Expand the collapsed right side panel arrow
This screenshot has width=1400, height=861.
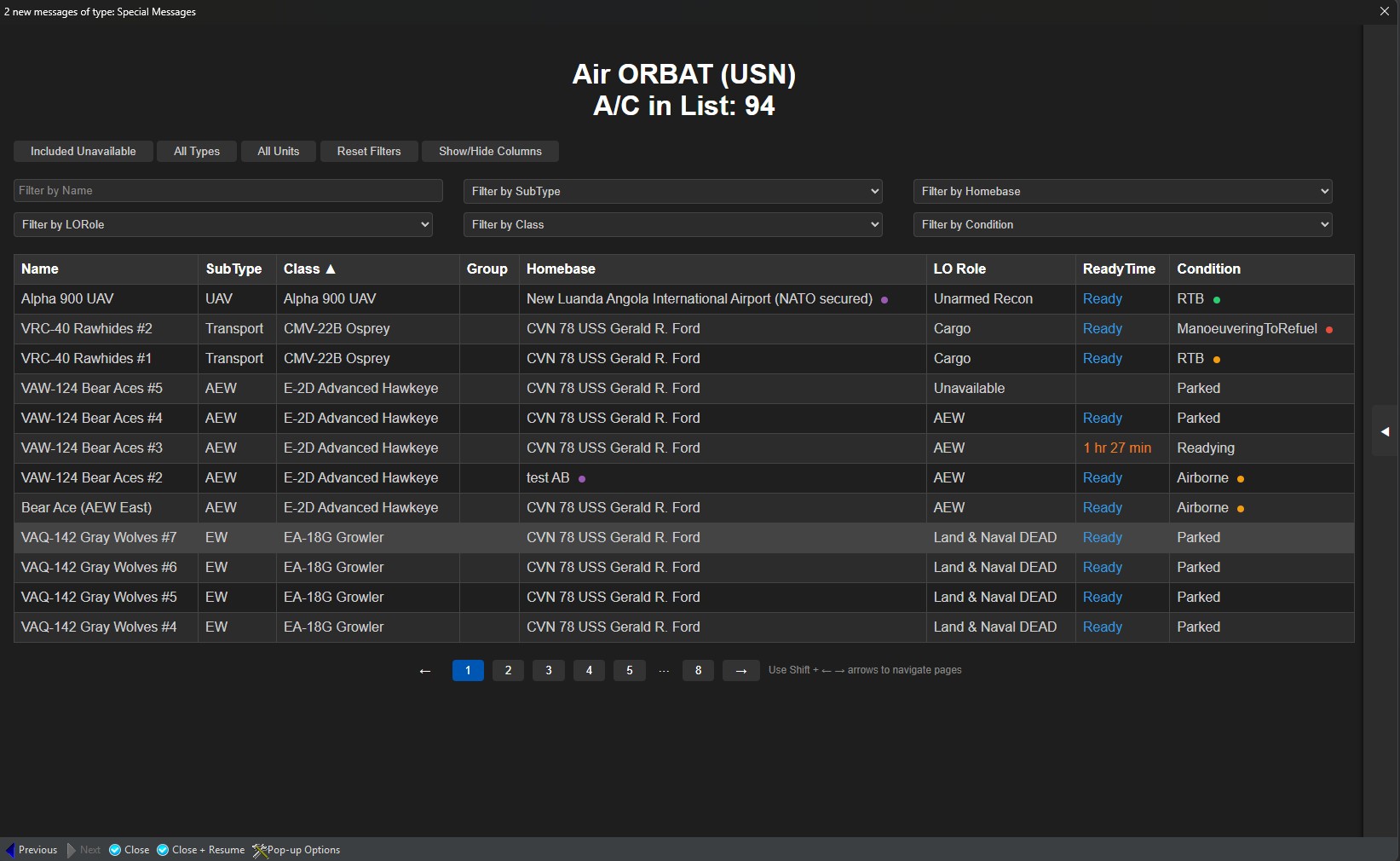tap(1385, 431)
